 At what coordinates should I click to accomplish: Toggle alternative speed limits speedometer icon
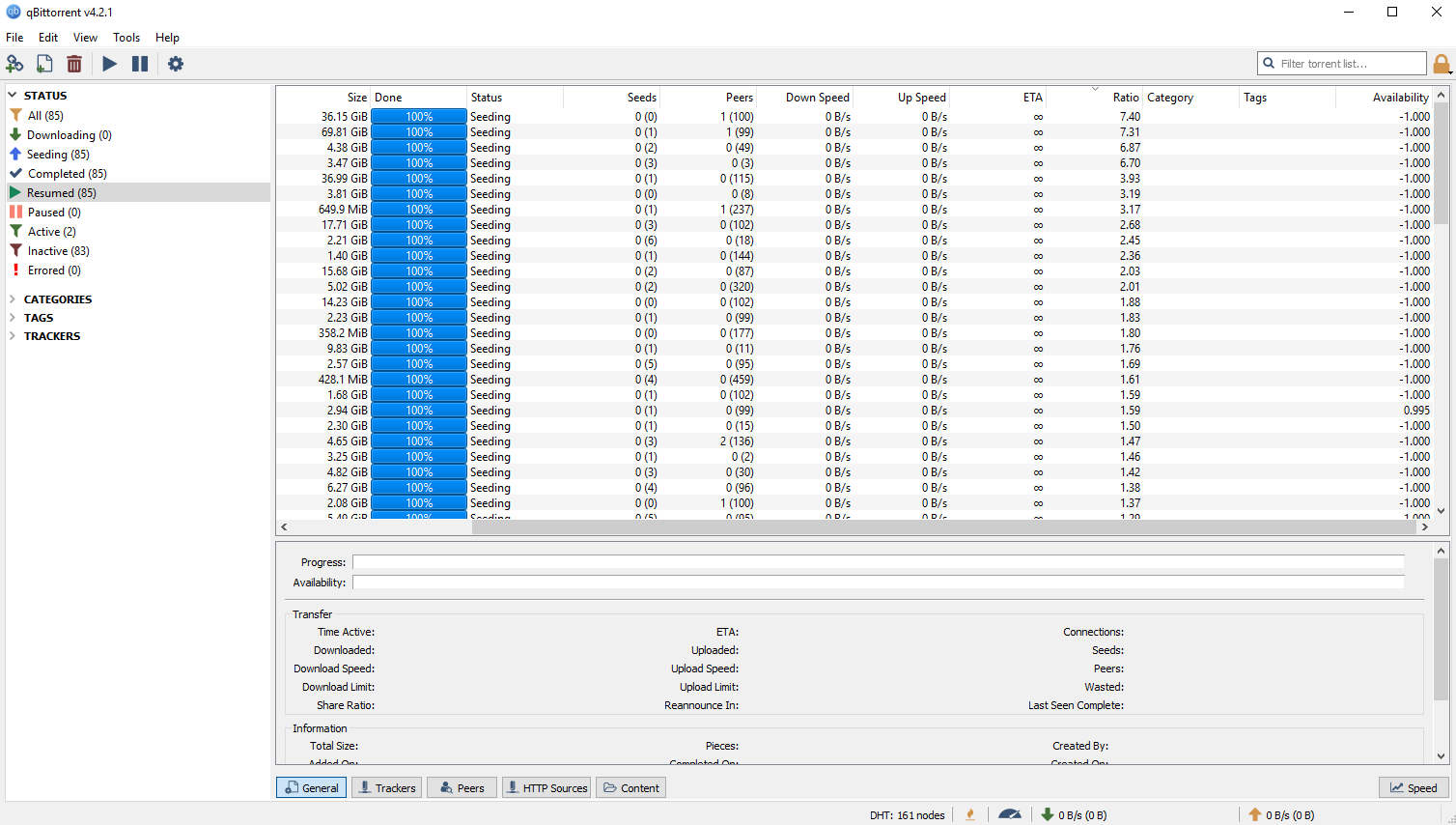tap(1010, 814)
